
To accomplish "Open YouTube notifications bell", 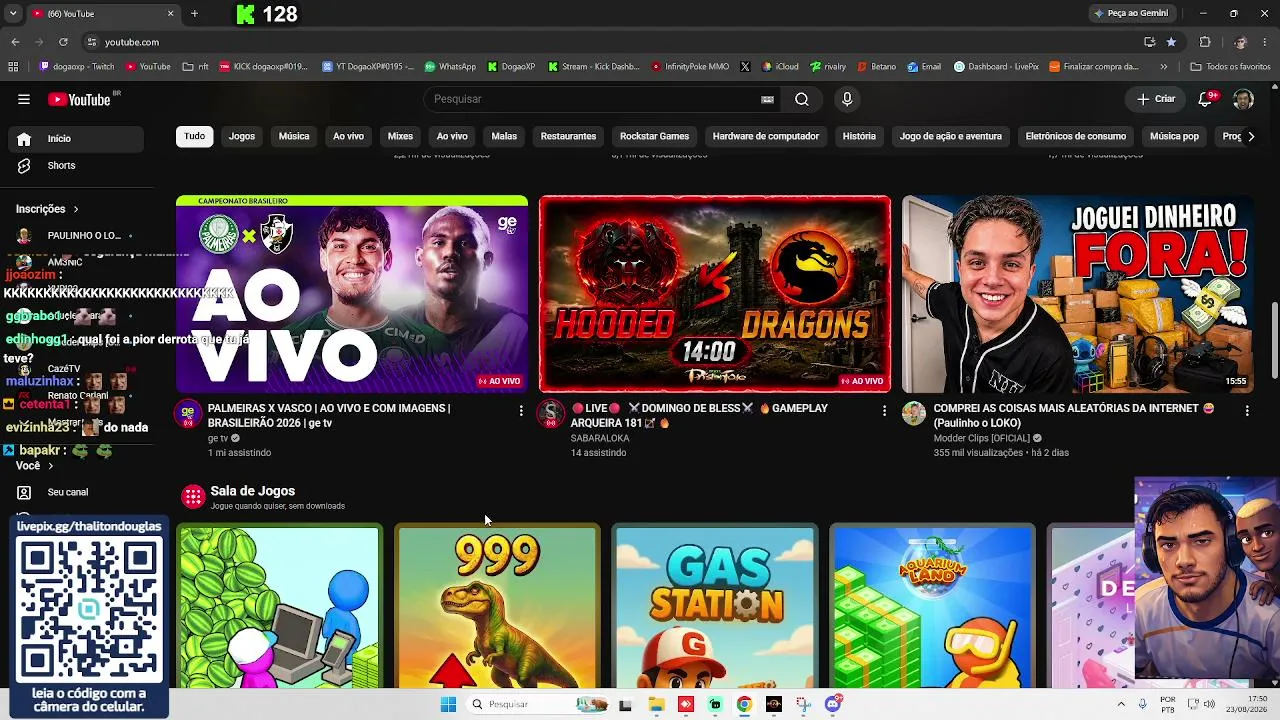I will (1206, 99).
